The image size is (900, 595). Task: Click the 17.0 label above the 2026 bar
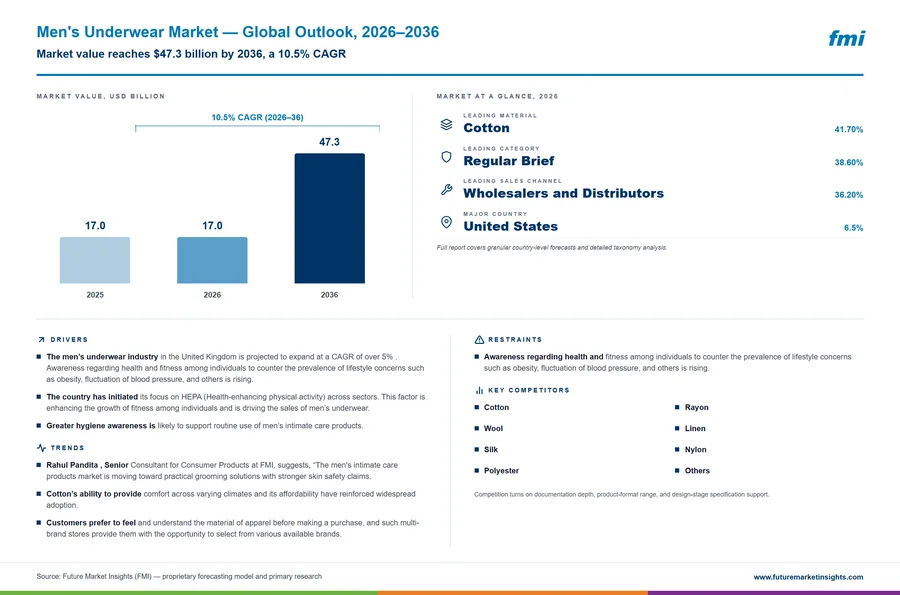point(212,225)
